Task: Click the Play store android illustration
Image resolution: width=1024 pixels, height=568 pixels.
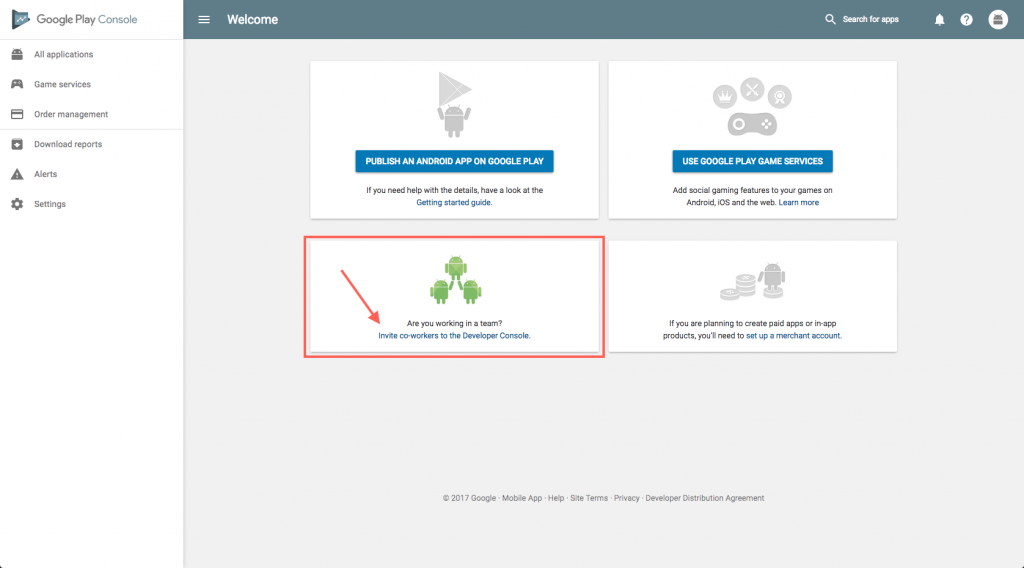Action: click(455, 104)
